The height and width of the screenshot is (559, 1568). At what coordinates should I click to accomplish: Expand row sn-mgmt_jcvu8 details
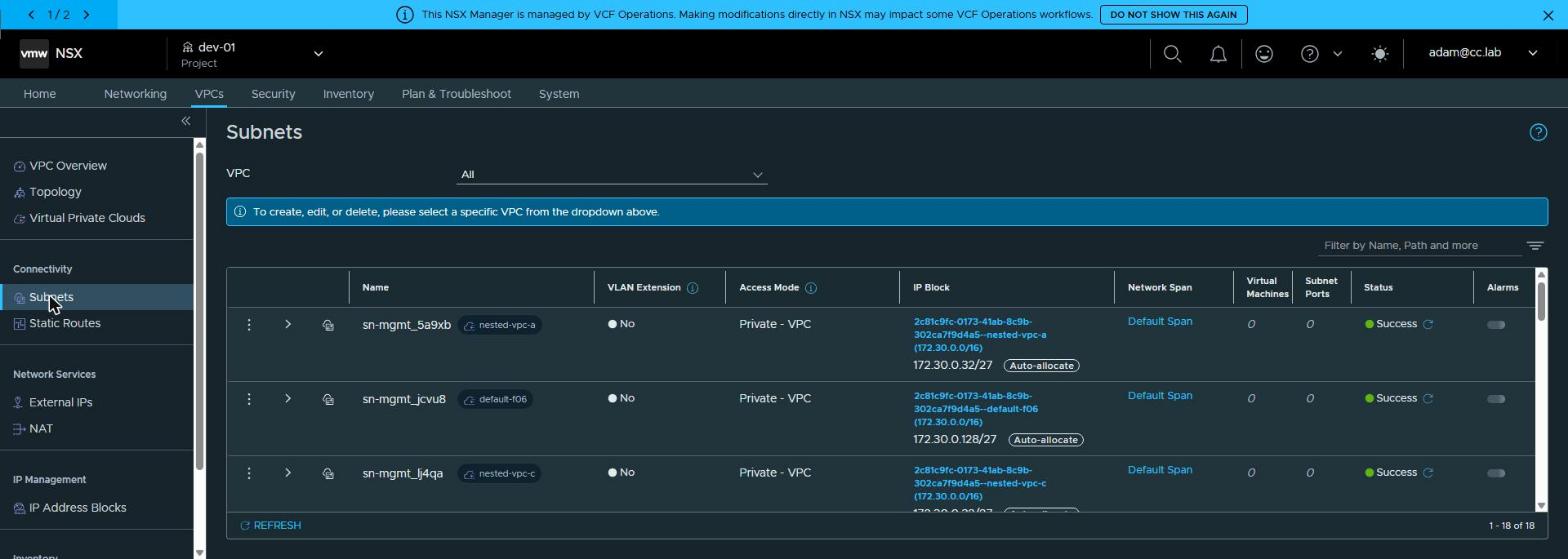[288, 398]
